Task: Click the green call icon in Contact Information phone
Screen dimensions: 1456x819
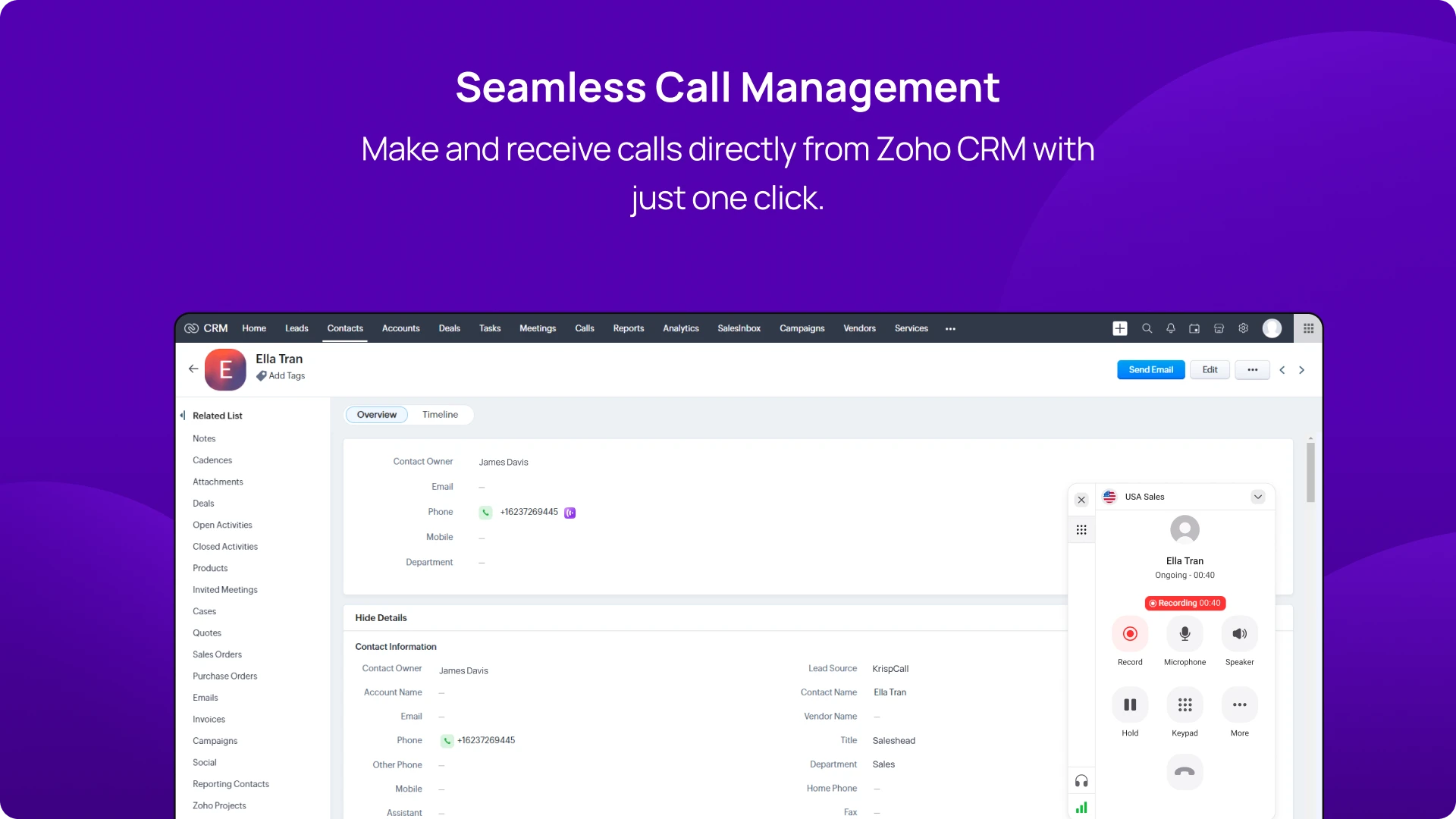Action: 447,741
